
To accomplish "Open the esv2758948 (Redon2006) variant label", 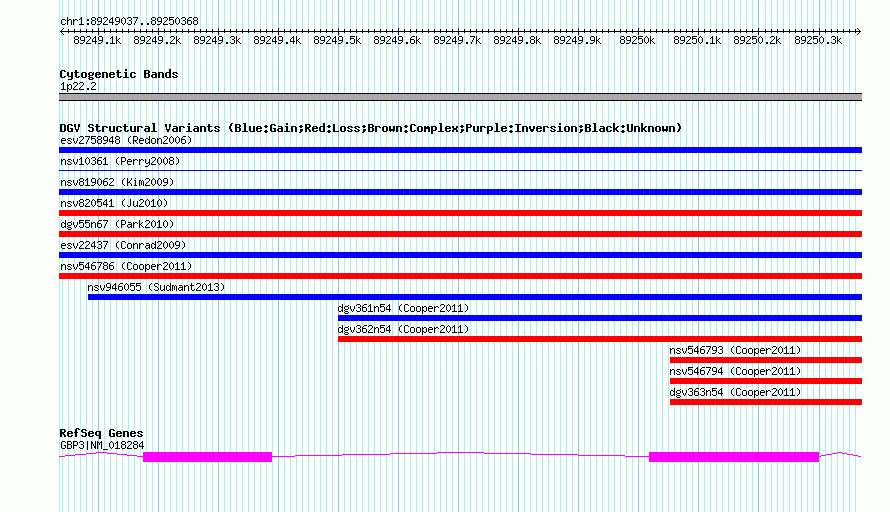I will point(126,140).
